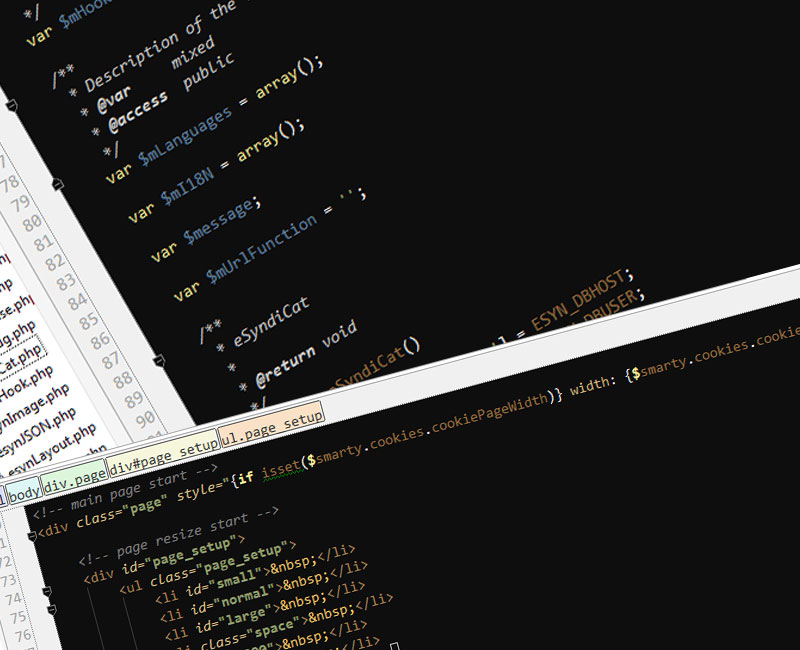Click line number 76 in the lower editor

(x=23, y=636)
